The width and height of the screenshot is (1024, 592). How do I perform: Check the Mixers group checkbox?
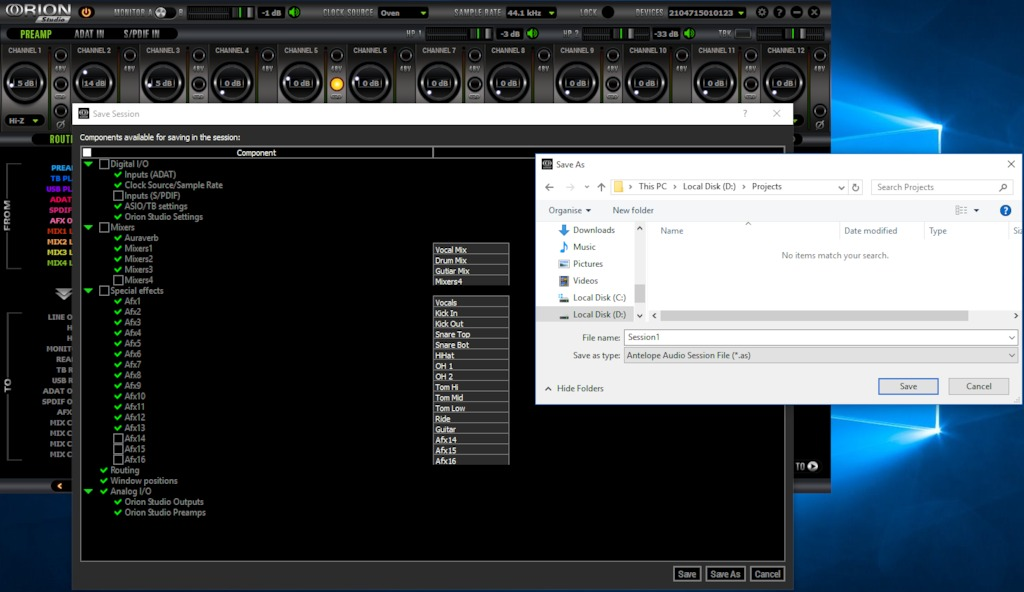(104, 227)
